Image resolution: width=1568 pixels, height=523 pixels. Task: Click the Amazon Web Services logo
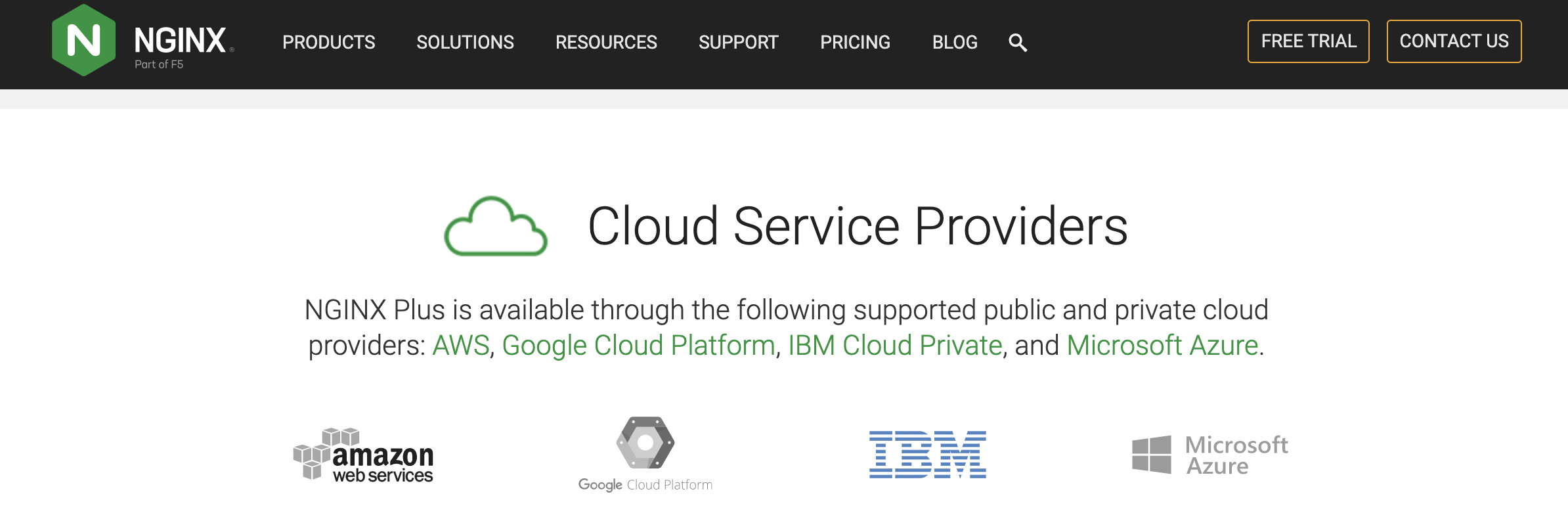coord(363,455)
